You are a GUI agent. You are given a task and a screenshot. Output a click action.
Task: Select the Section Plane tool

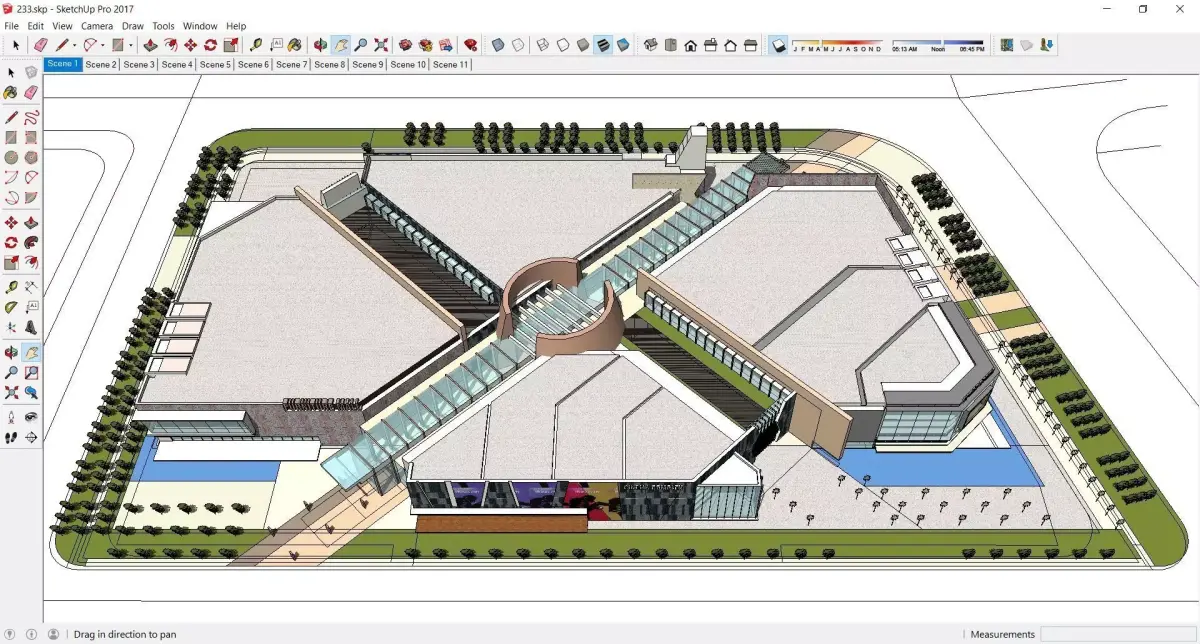click(31, 437)
